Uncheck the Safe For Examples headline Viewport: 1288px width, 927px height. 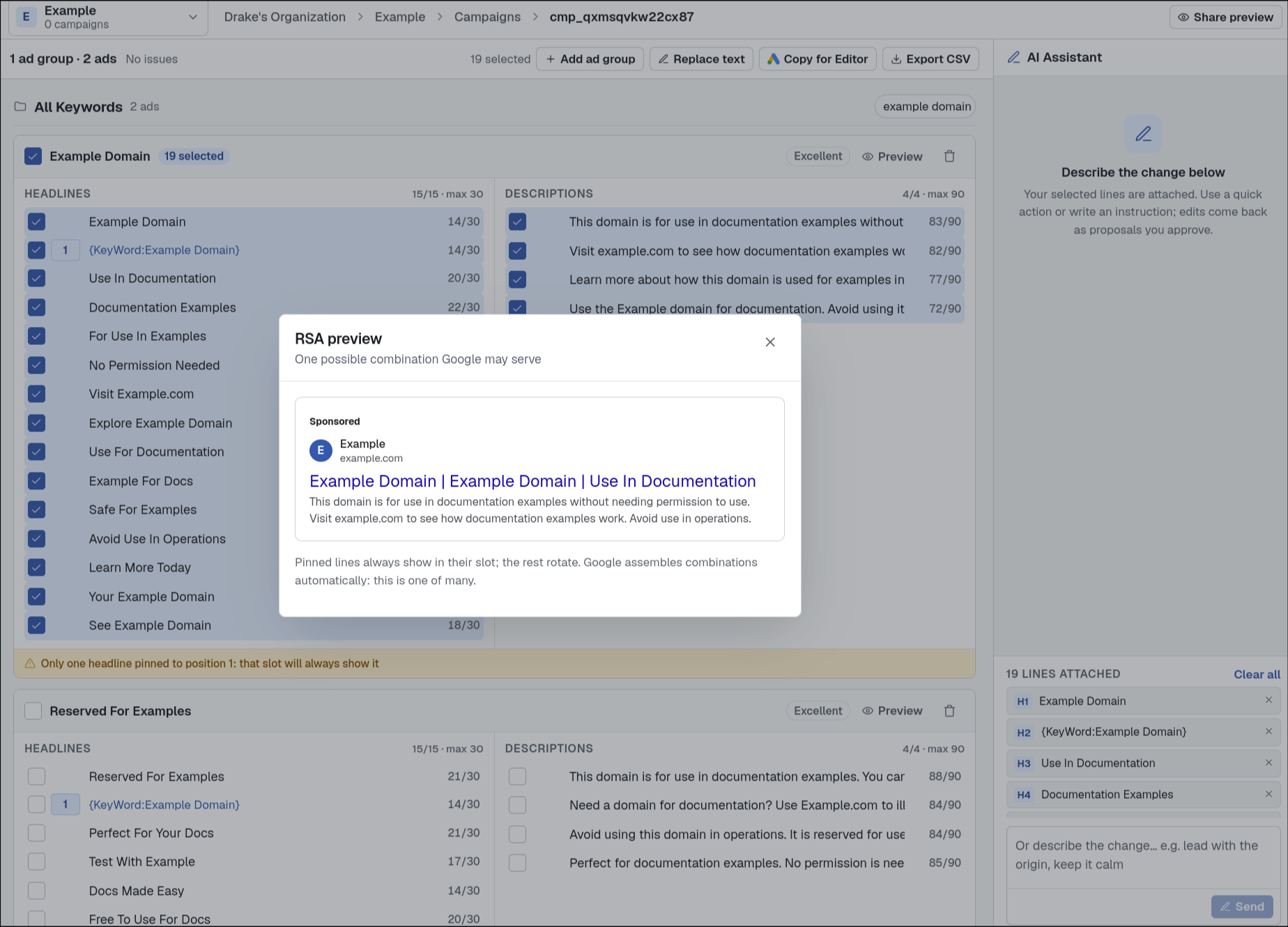point(36,510)
